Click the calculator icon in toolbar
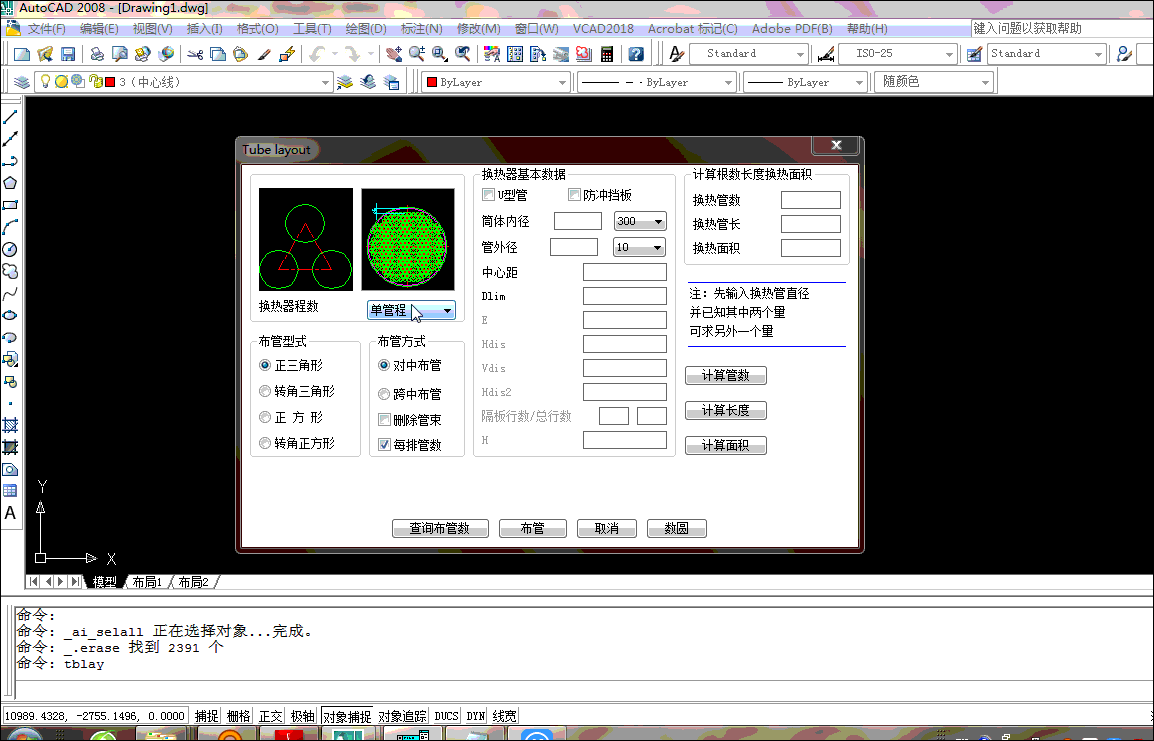This screenshot has height=741, width=1154. pyautogui.click(x=606, y=54)
